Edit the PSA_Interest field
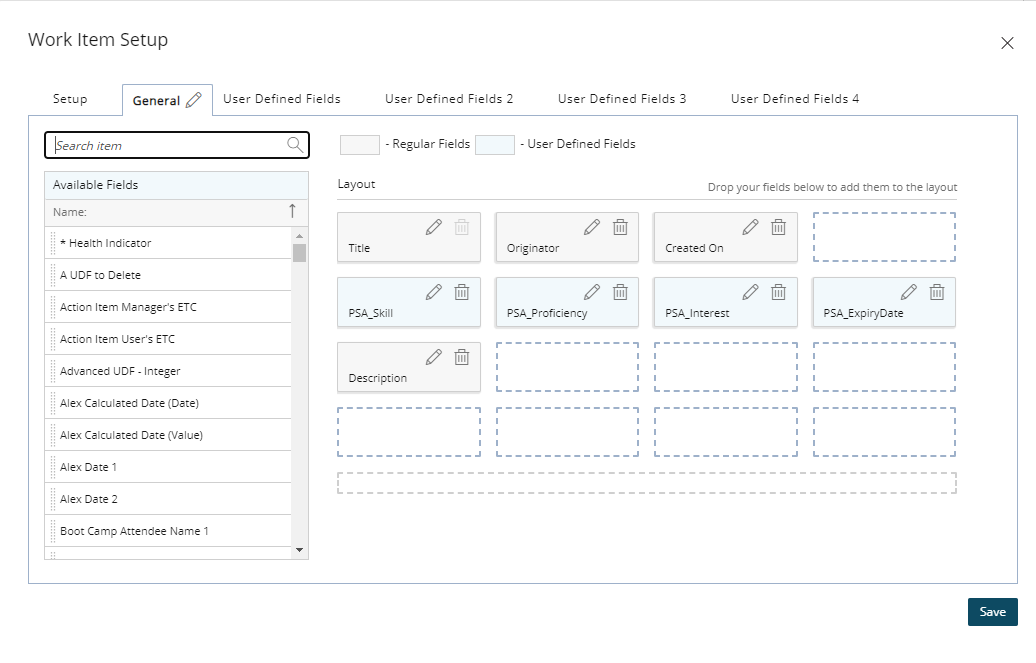1036x663 pixels. (751, 292)
